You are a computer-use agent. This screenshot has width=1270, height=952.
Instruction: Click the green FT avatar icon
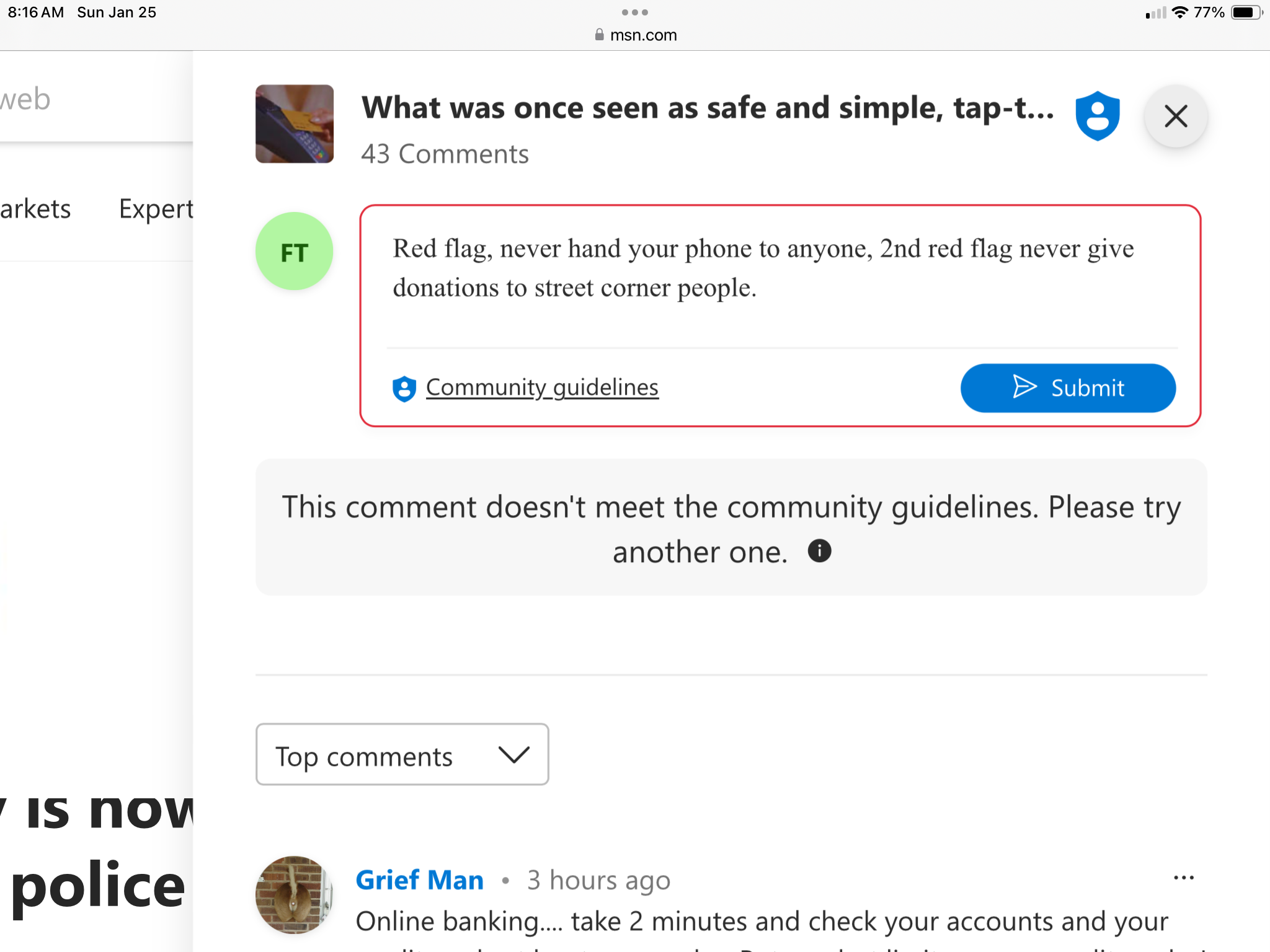294,251
